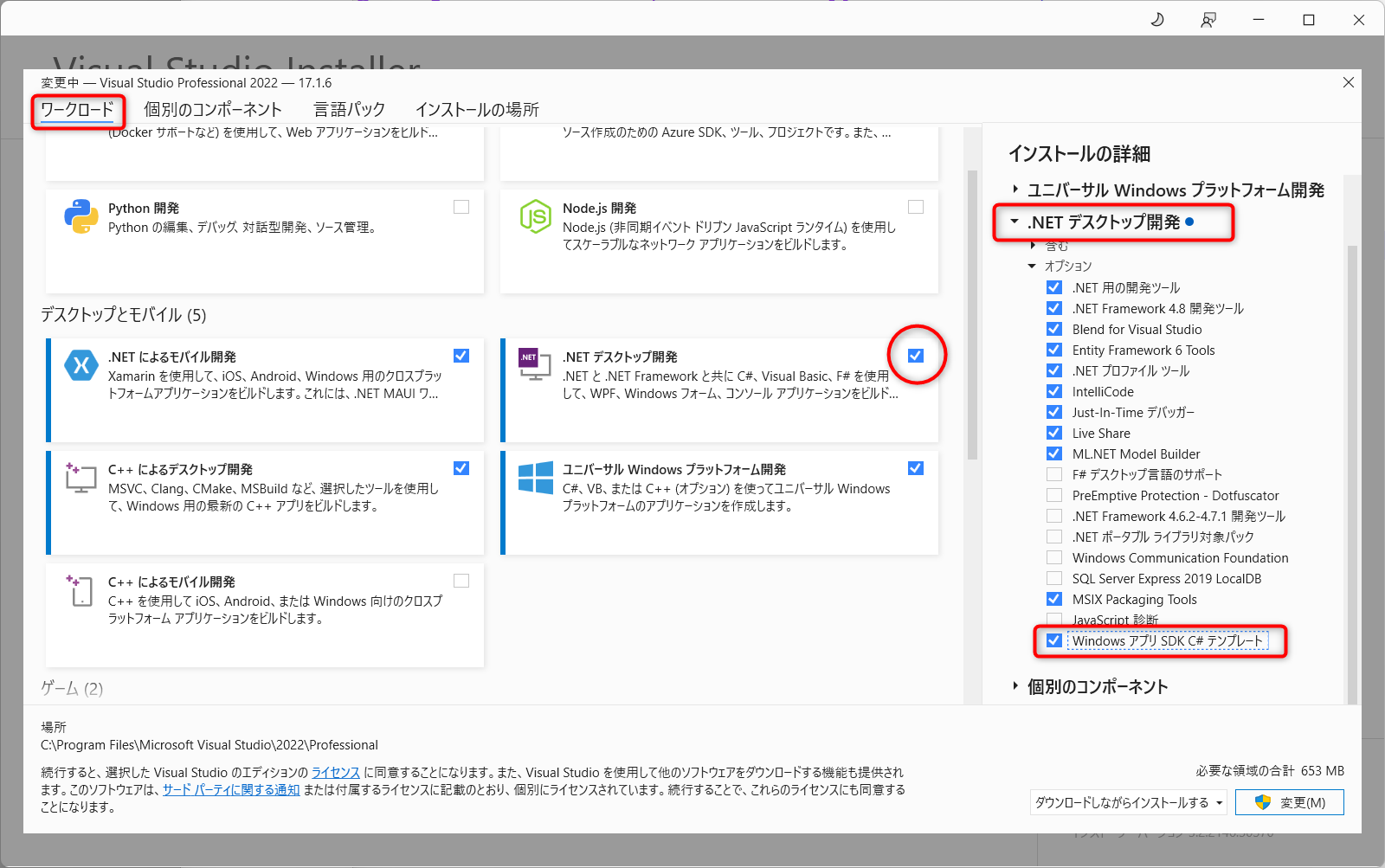Expand 個別のコンポーネント in install details
This screenshot has height=868, width=1385.
tap(1015, 686)
